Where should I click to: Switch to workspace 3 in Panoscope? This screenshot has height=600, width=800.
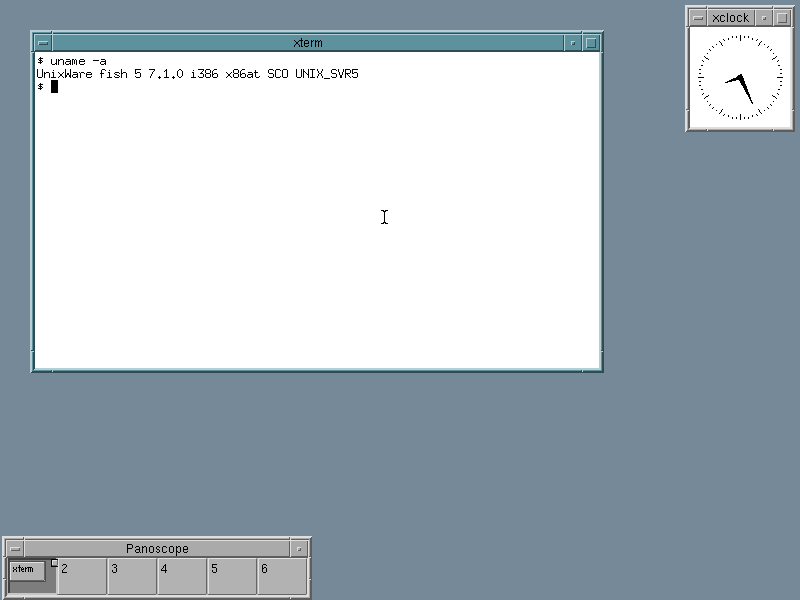(x=132, y=576)
